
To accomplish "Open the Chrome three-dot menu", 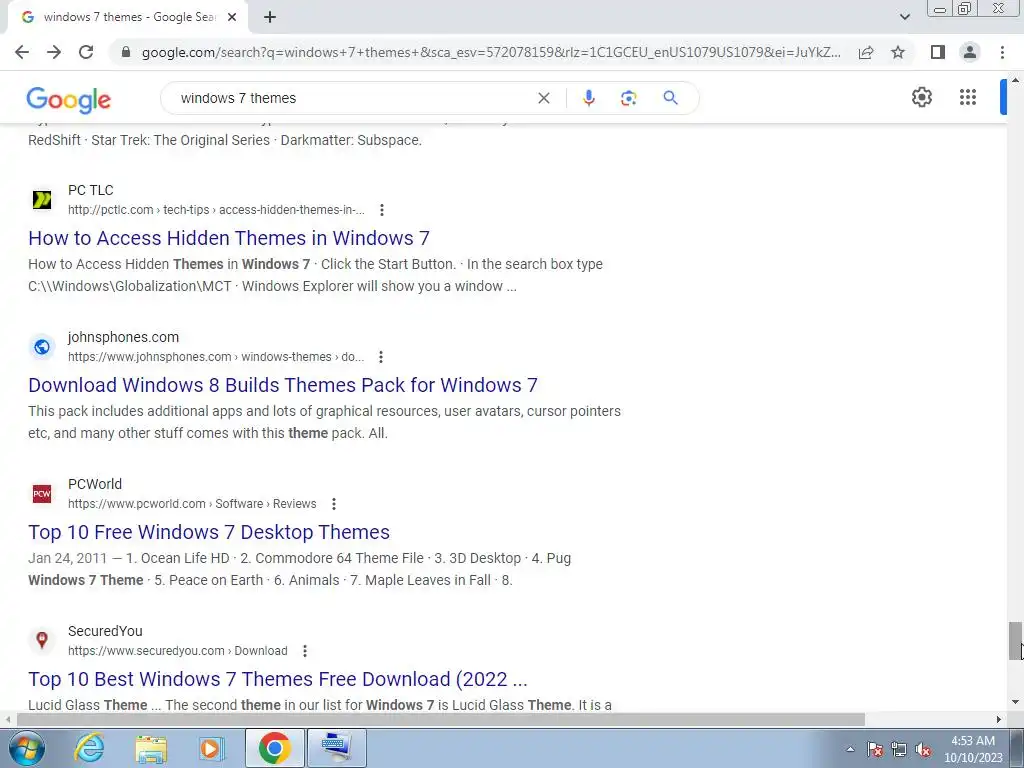I will pyautogui.click(x=1002, y=52).
